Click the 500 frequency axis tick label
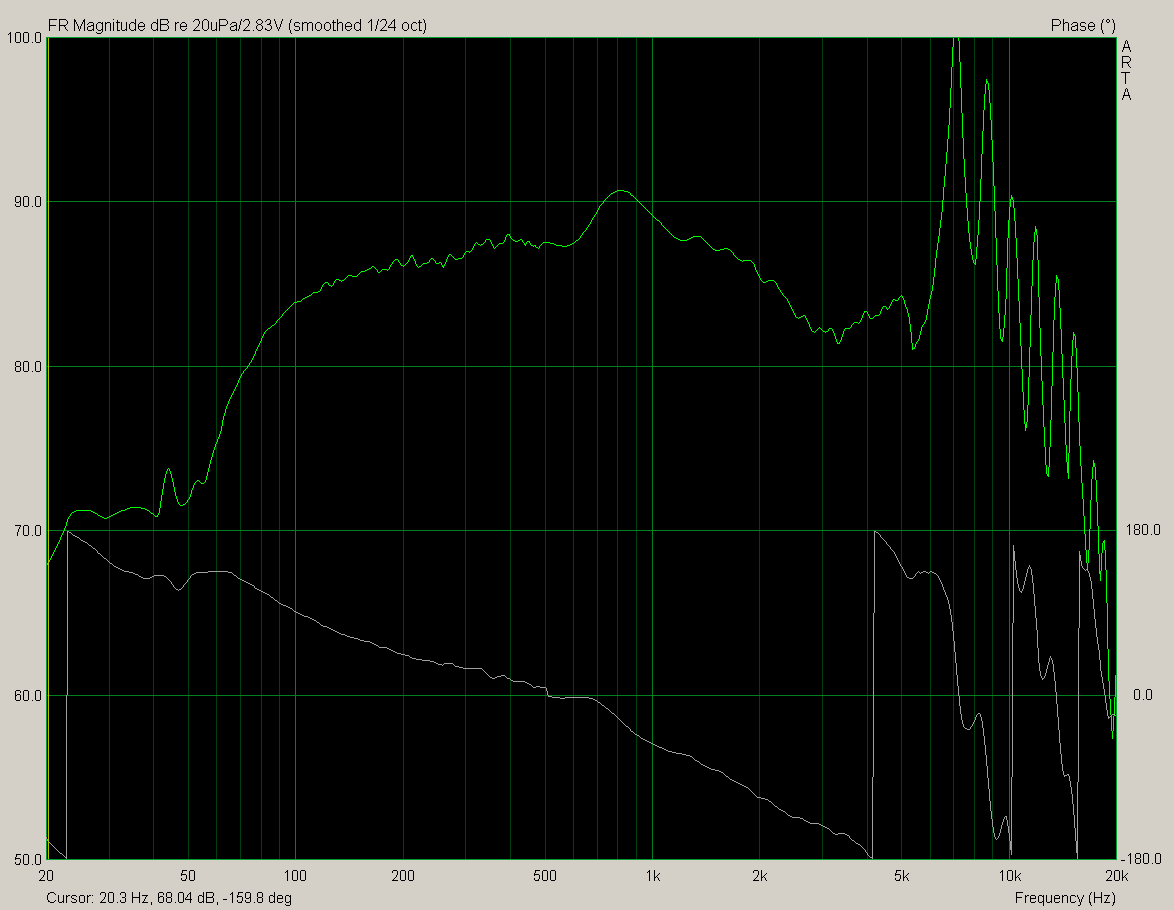This screenshot has width=1174, height=910. tap(545, 876)
